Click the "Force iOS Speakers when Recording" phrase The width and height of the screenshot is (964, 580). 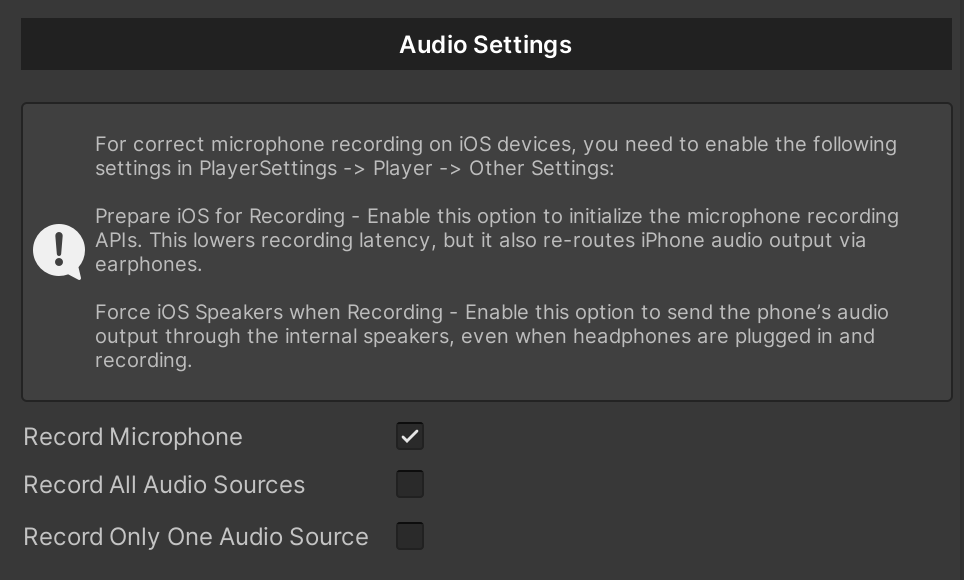(x=269, y=312)
